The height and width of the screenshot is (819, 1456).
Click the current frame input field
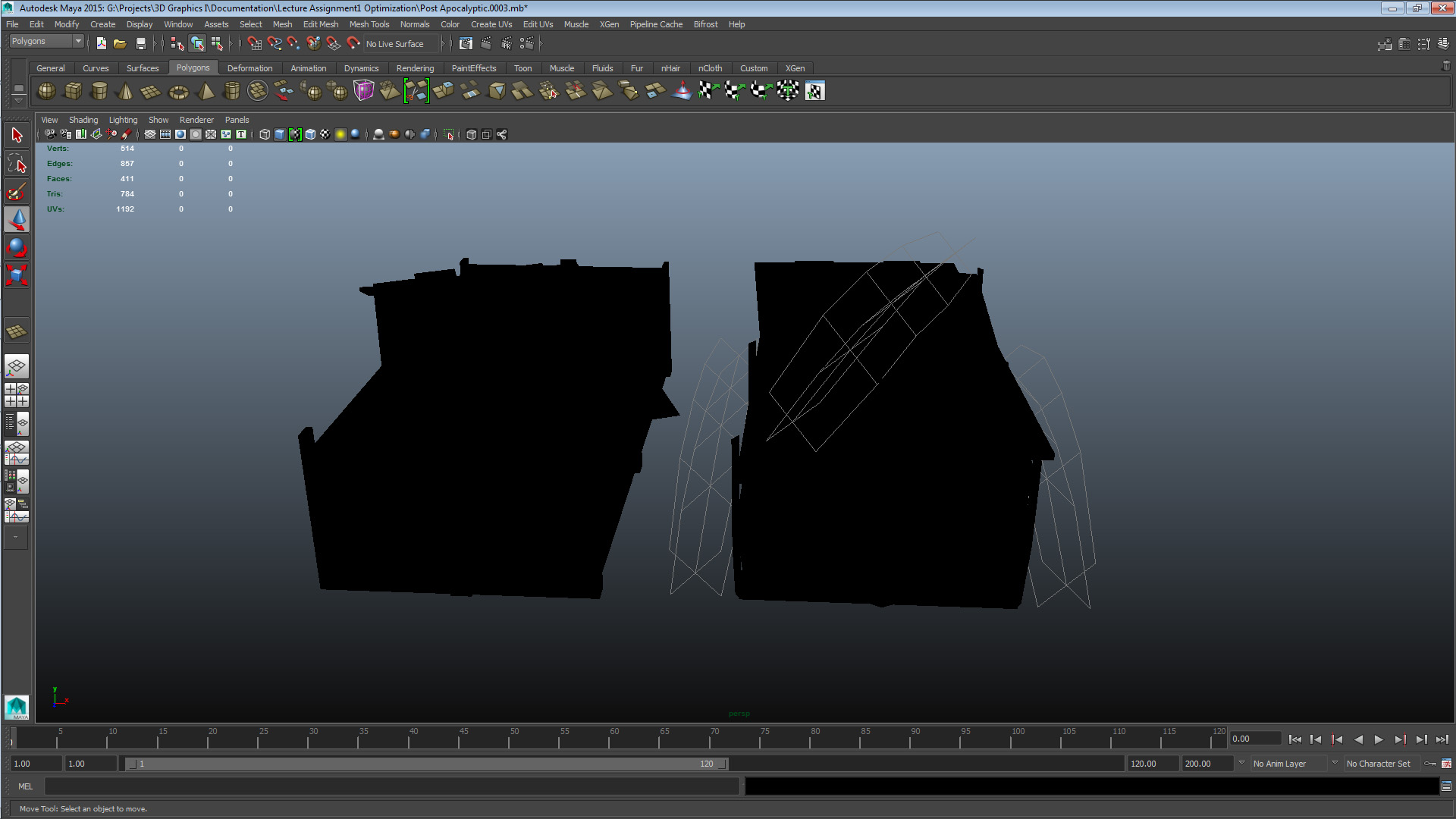(1254, 739)
